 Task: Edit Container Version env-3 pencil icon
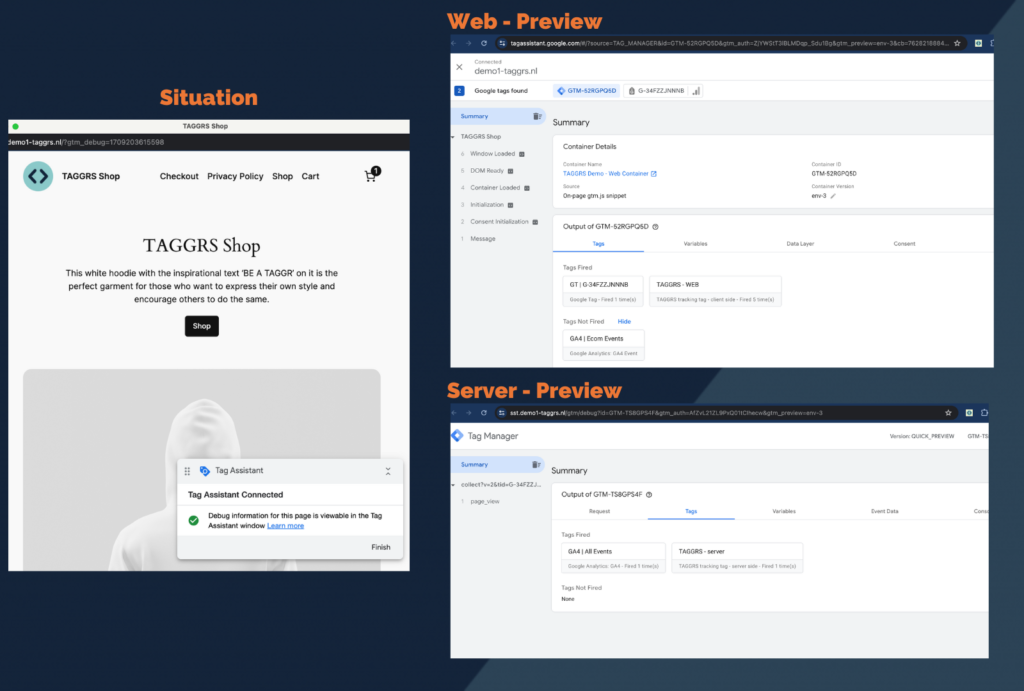[833, 196]
